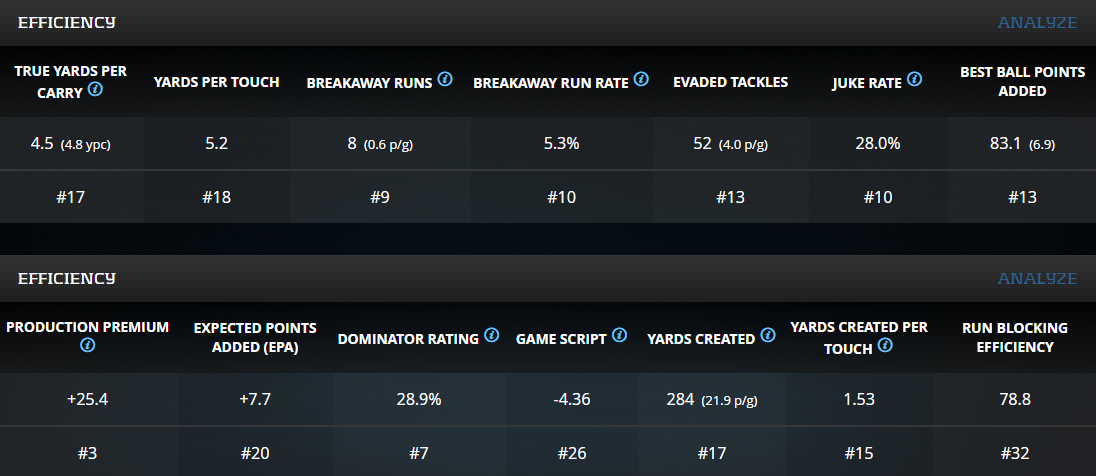
Task: Click the Expected Points Added (EPA) header
Action: coord(255,338)
